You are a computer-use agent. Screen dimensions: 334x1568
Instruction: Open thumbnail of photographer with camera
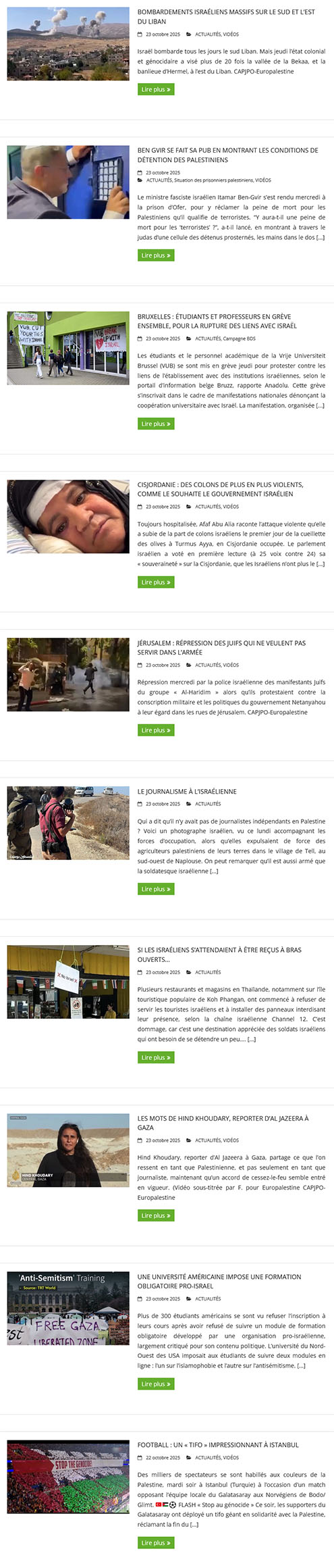(x=68, y=823)
